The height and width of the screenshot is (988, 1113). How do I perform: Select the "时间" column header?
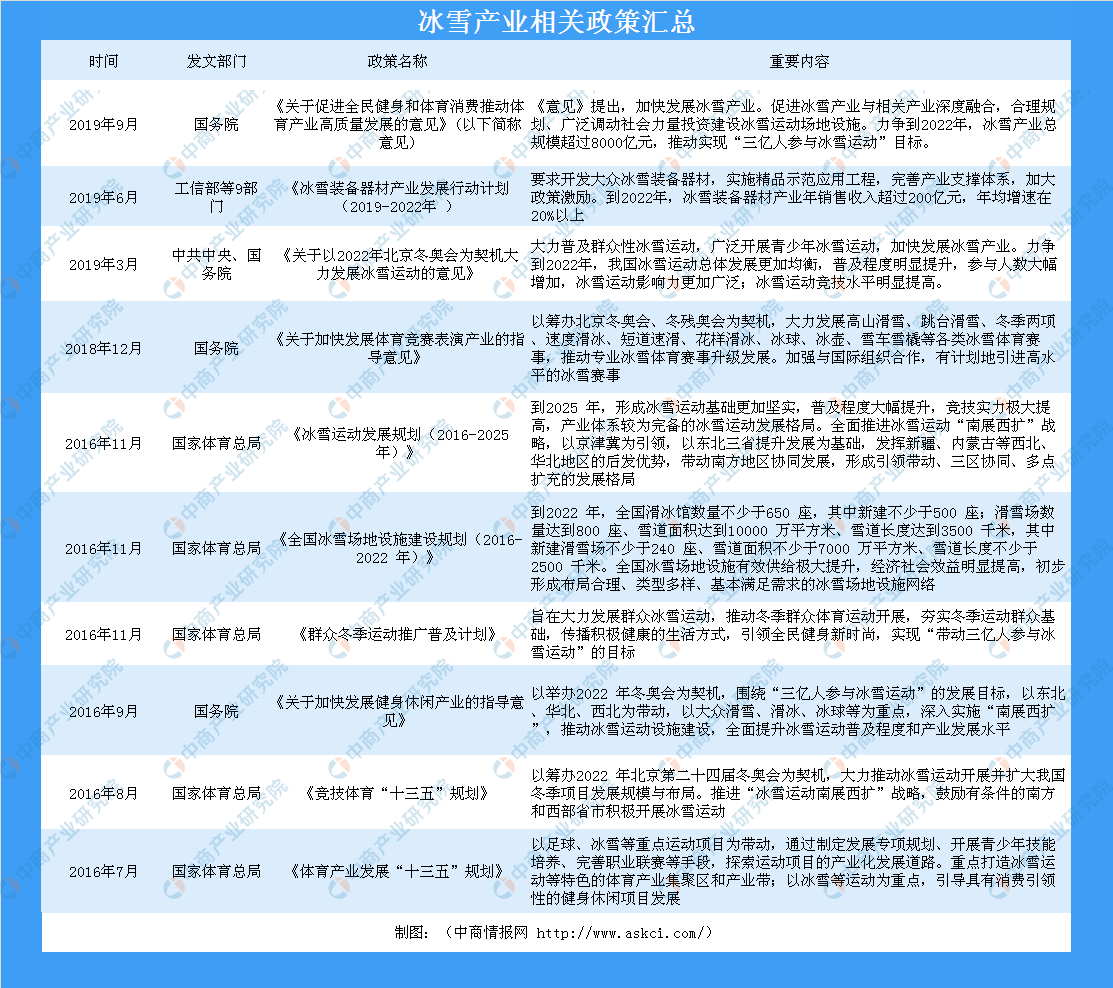click(104, 62)
